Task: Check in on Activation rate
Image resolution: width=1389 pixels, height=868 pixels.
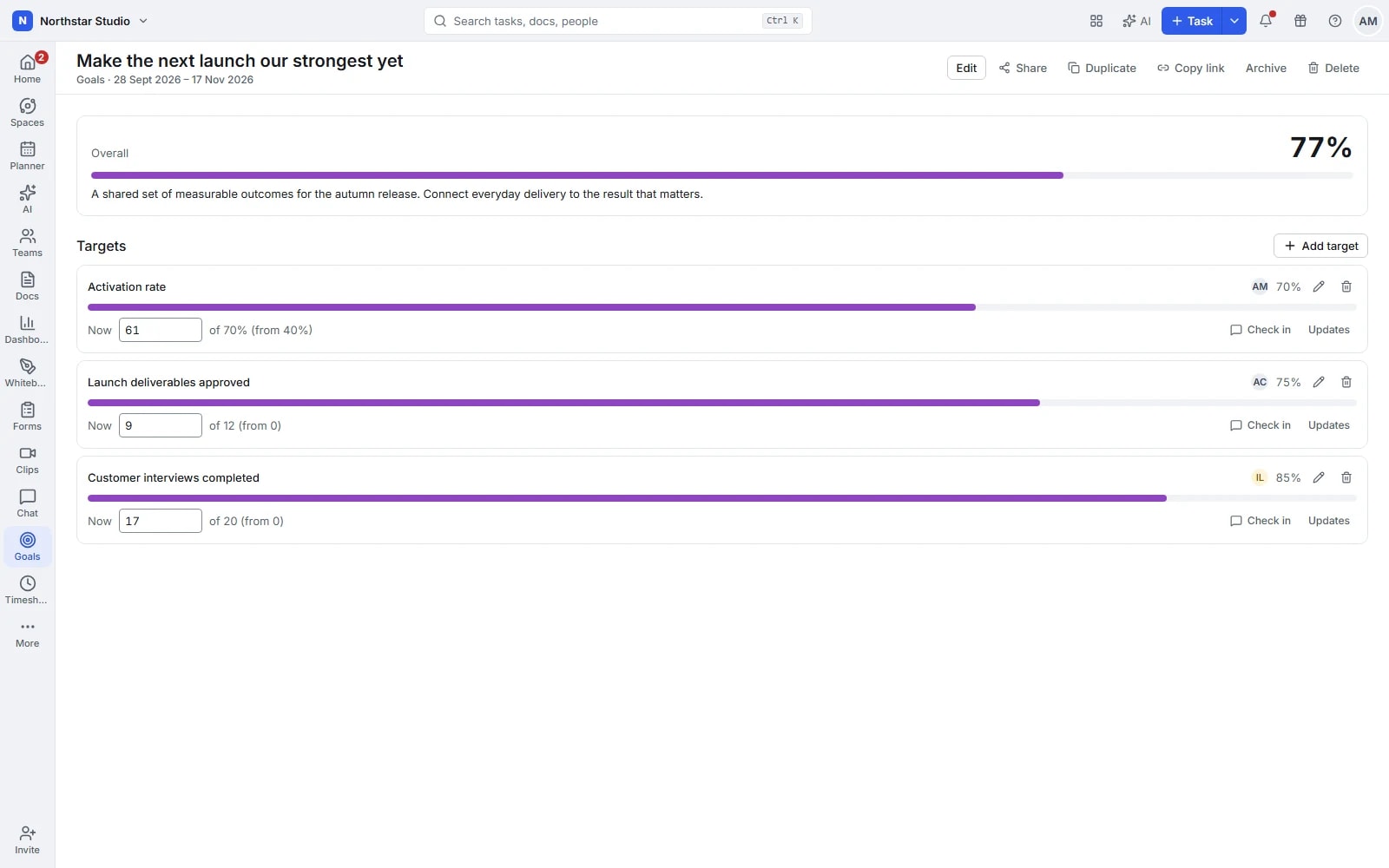Action: coord(1261,330)
